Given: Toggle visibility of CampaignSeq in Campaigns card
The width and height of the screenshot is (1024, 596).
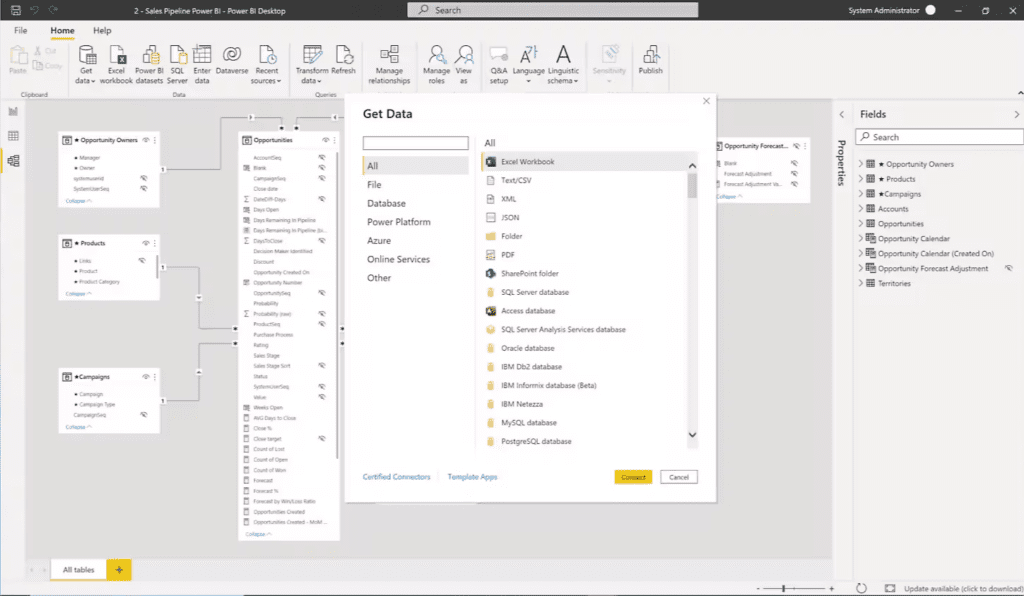Looking at the screenshot, I should click(x=144, y=415).
